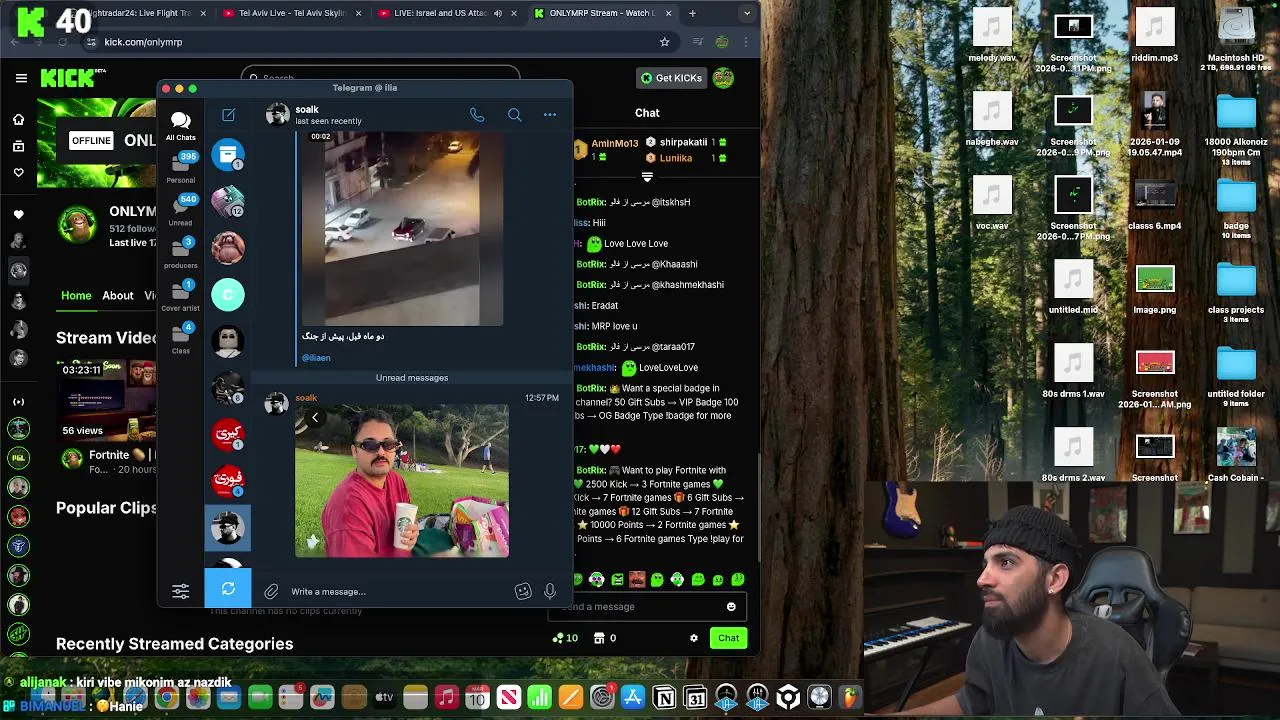Compose a new Telegram message with pencil icon
Screen dimensions: 1280x720
pyautogui.click(x=228, y=115)
